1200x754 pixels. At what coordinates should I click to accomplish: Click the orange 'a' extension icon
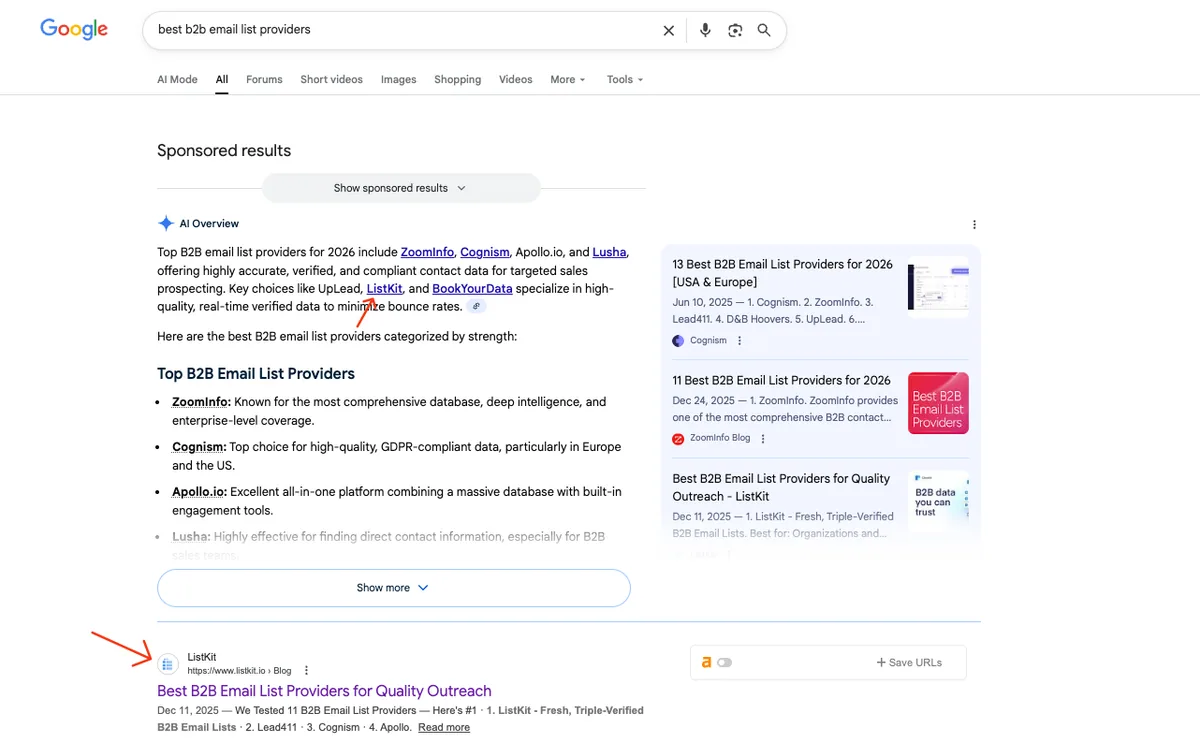click(706, 662)
